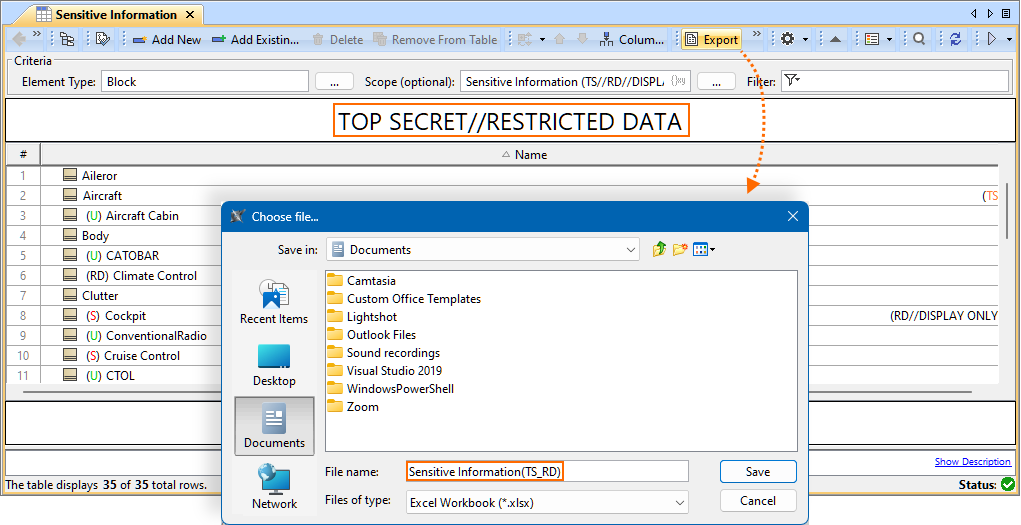The height and width of the screenshot is (525, 1021).
Task: Click the grayed move-up arrow icon
Action: pos(559,40)
